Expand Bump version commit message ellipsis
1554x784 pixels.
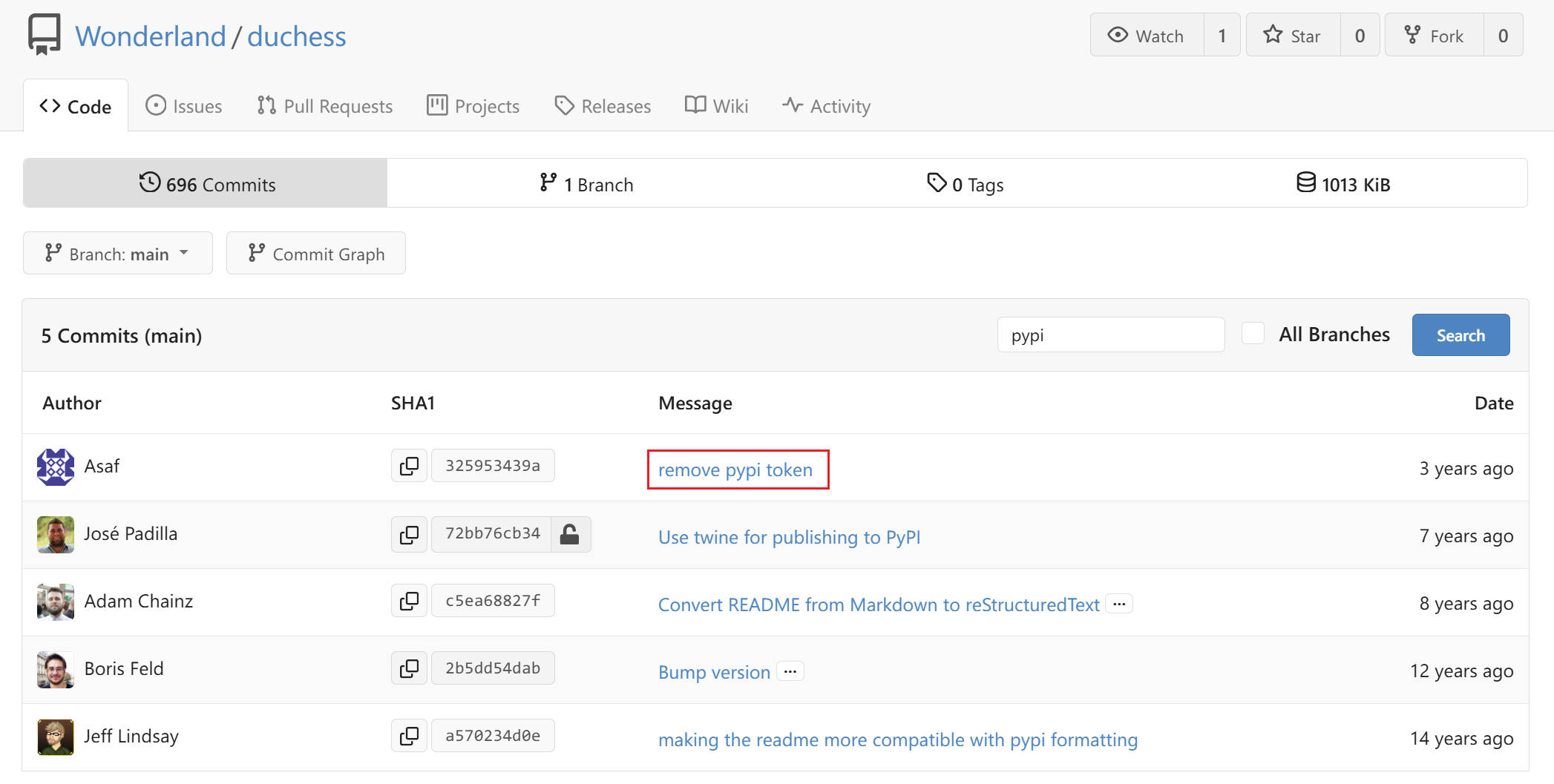(790, 671)
